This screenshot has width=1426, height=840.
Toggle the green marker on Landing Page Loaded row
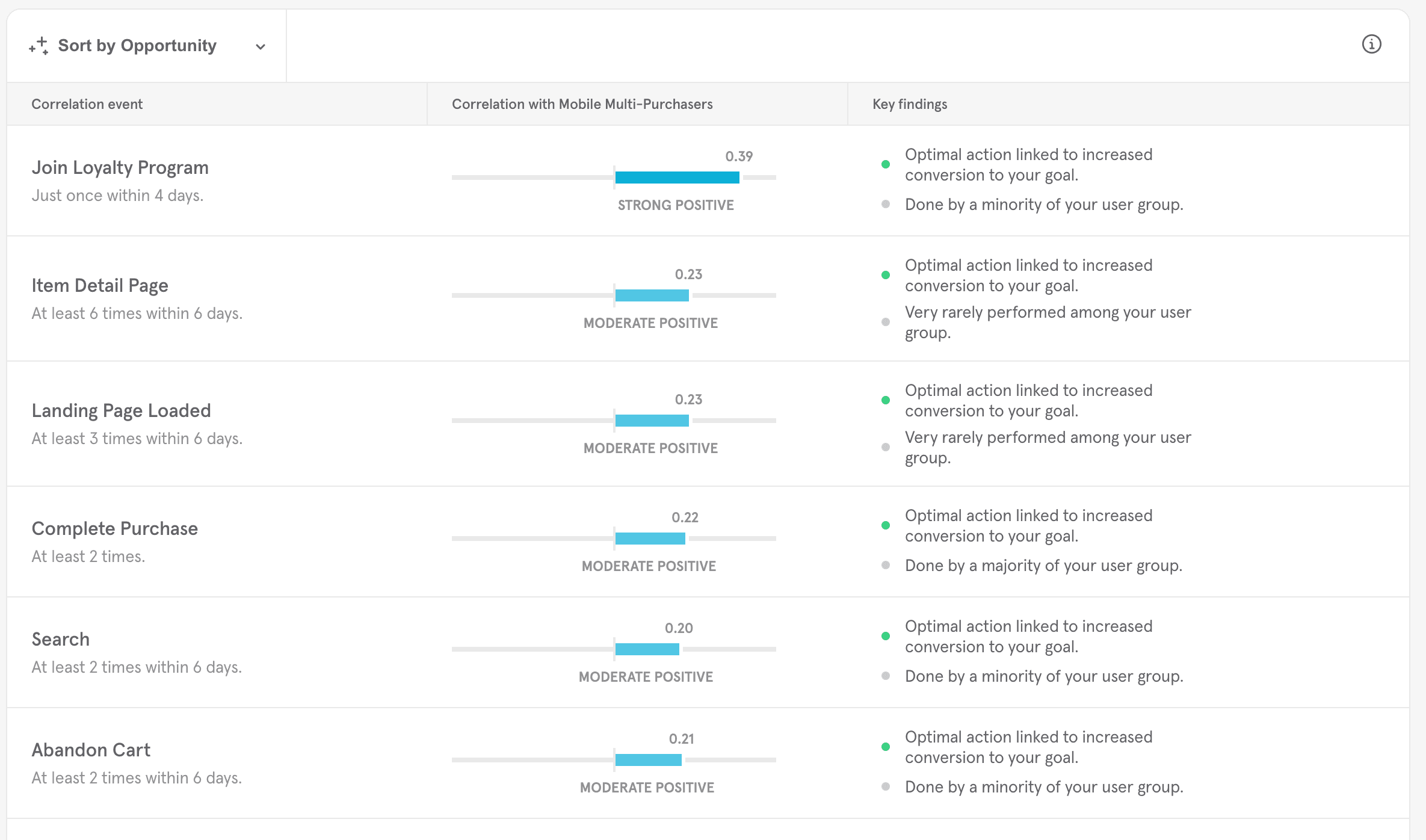click(886, 400)
